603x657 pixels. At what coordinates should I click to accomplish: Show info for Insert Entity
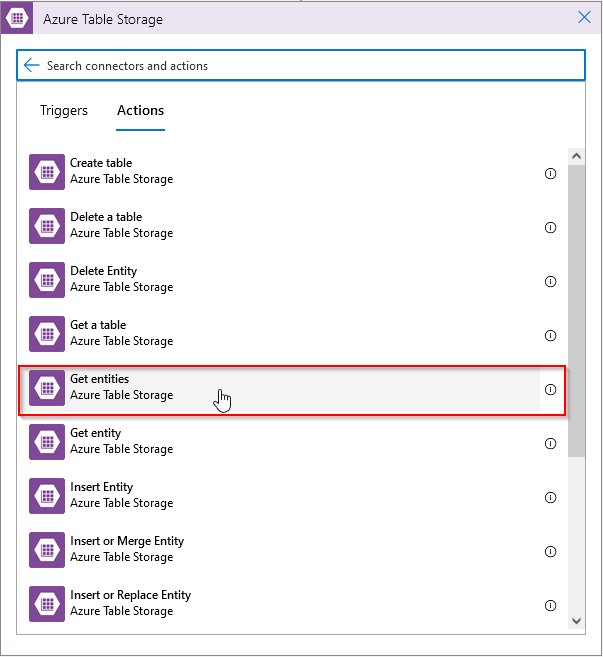(550, 498)
